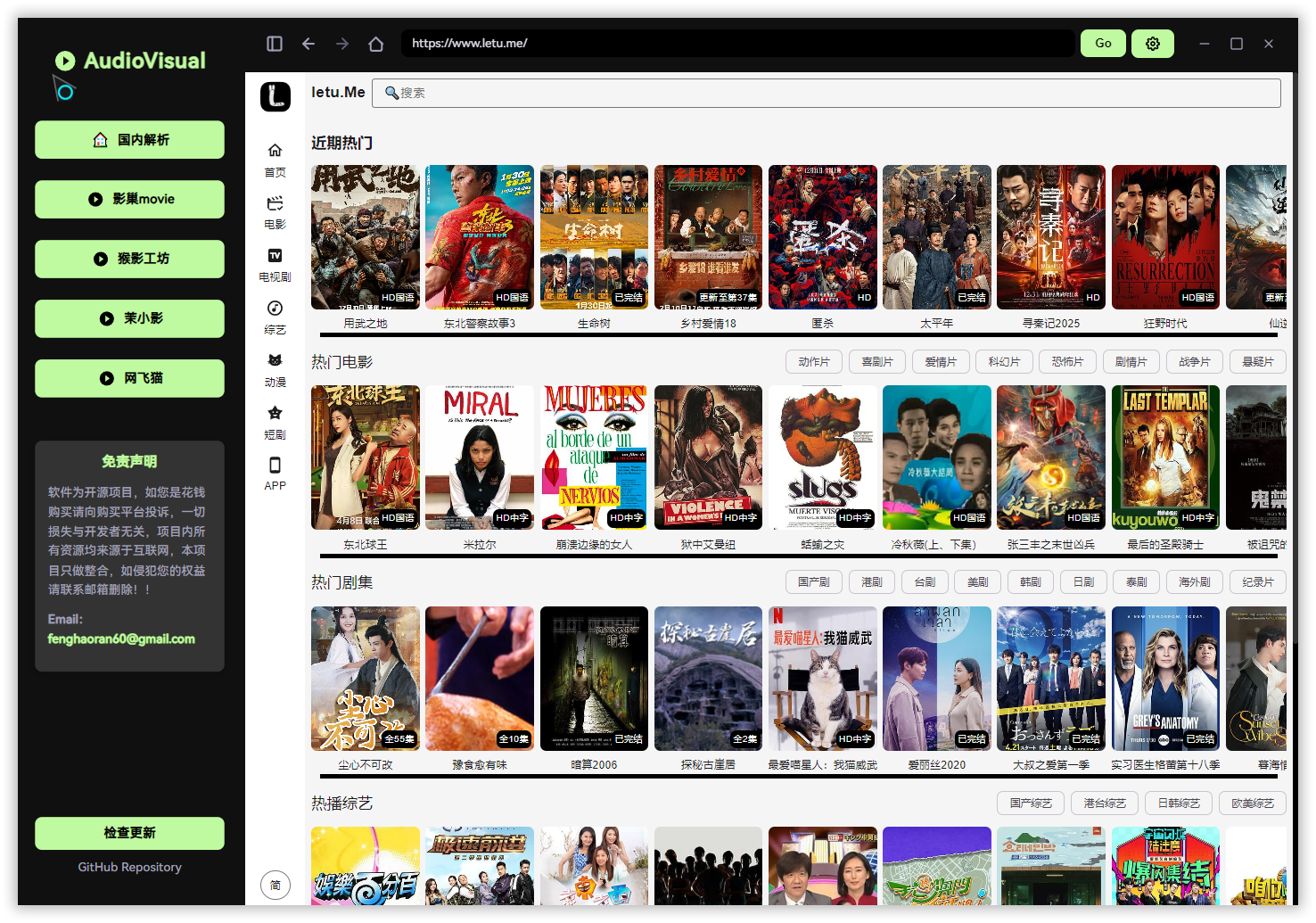Filter series by the 韩剧 tag
1316x923 pixels.
pyautogui.click(x=1031, y=581)
